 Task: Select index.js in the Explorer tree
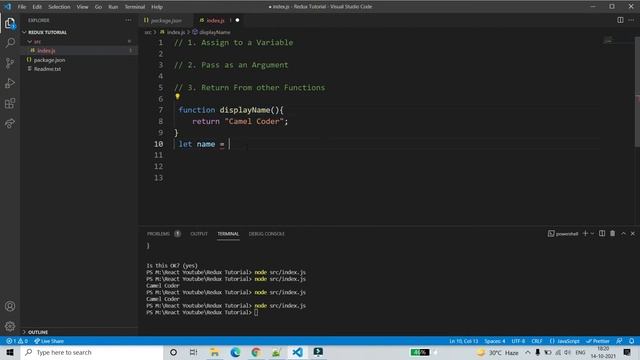tap(80, 51)
